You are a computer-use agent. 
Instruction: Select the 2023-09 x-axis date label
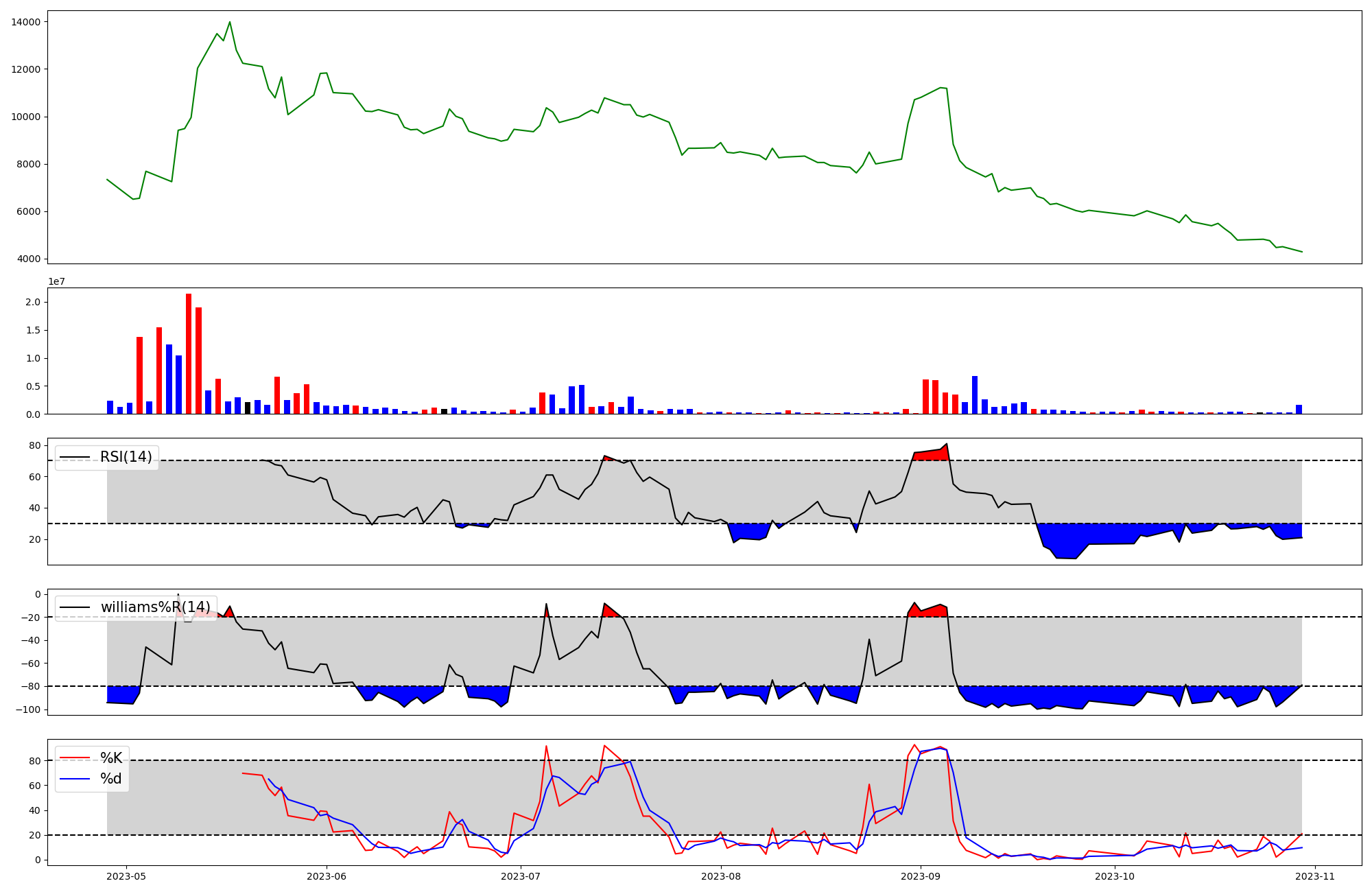pyautogui.click(x=920, y=876)
